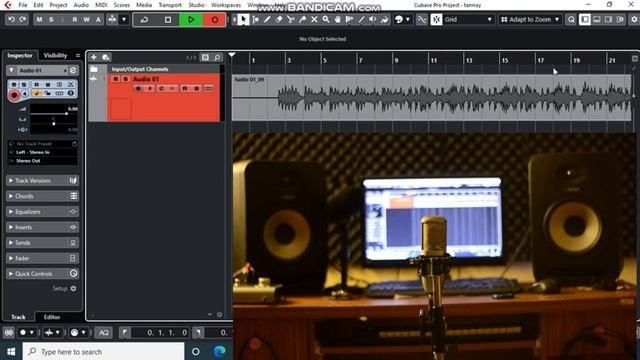This screenshot has height=360, width=640.
Task: Open the Snap Type Grid dropdown
Action: click(468, 19)
